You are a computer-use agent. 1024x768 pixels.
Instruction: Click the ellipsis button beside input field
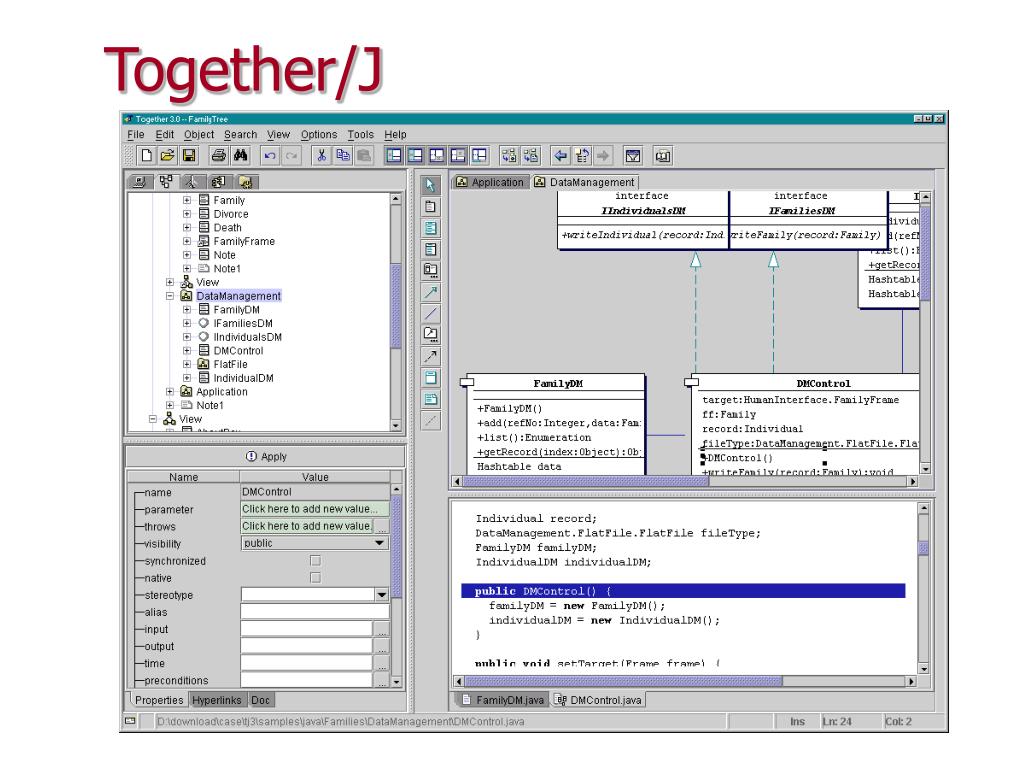(381, 630)
